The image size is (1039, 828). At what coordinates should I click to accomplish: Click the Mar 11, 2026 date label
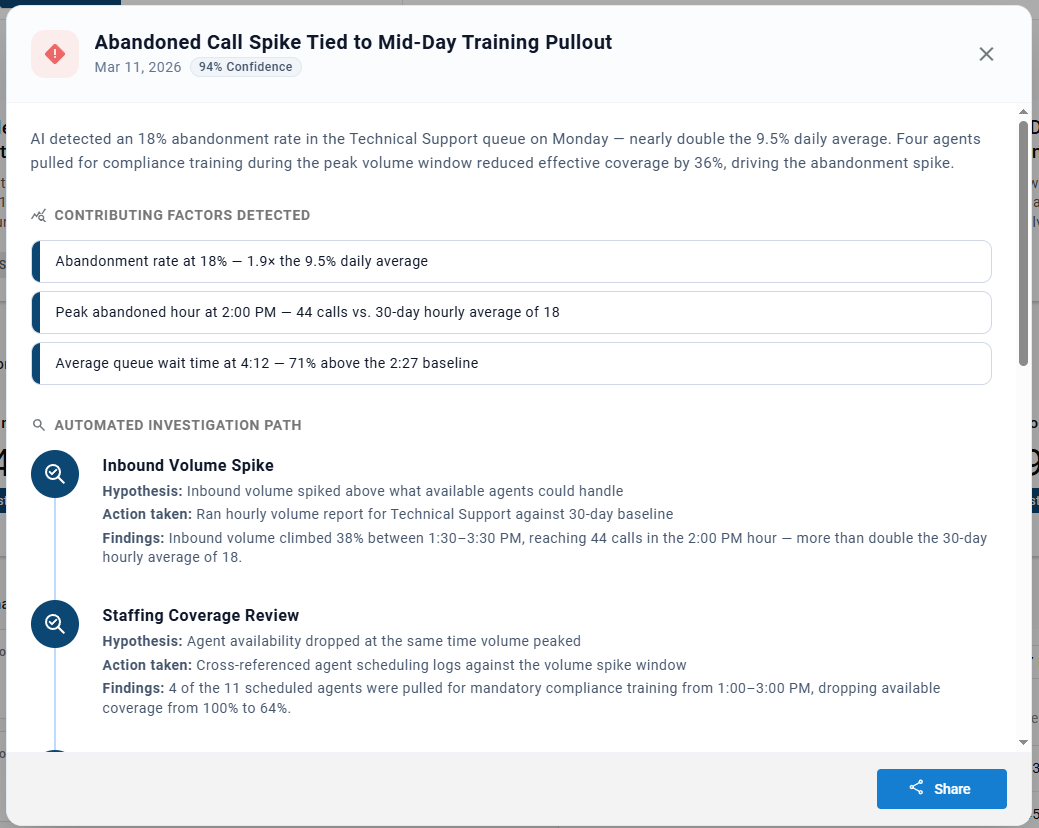point(138,67)
